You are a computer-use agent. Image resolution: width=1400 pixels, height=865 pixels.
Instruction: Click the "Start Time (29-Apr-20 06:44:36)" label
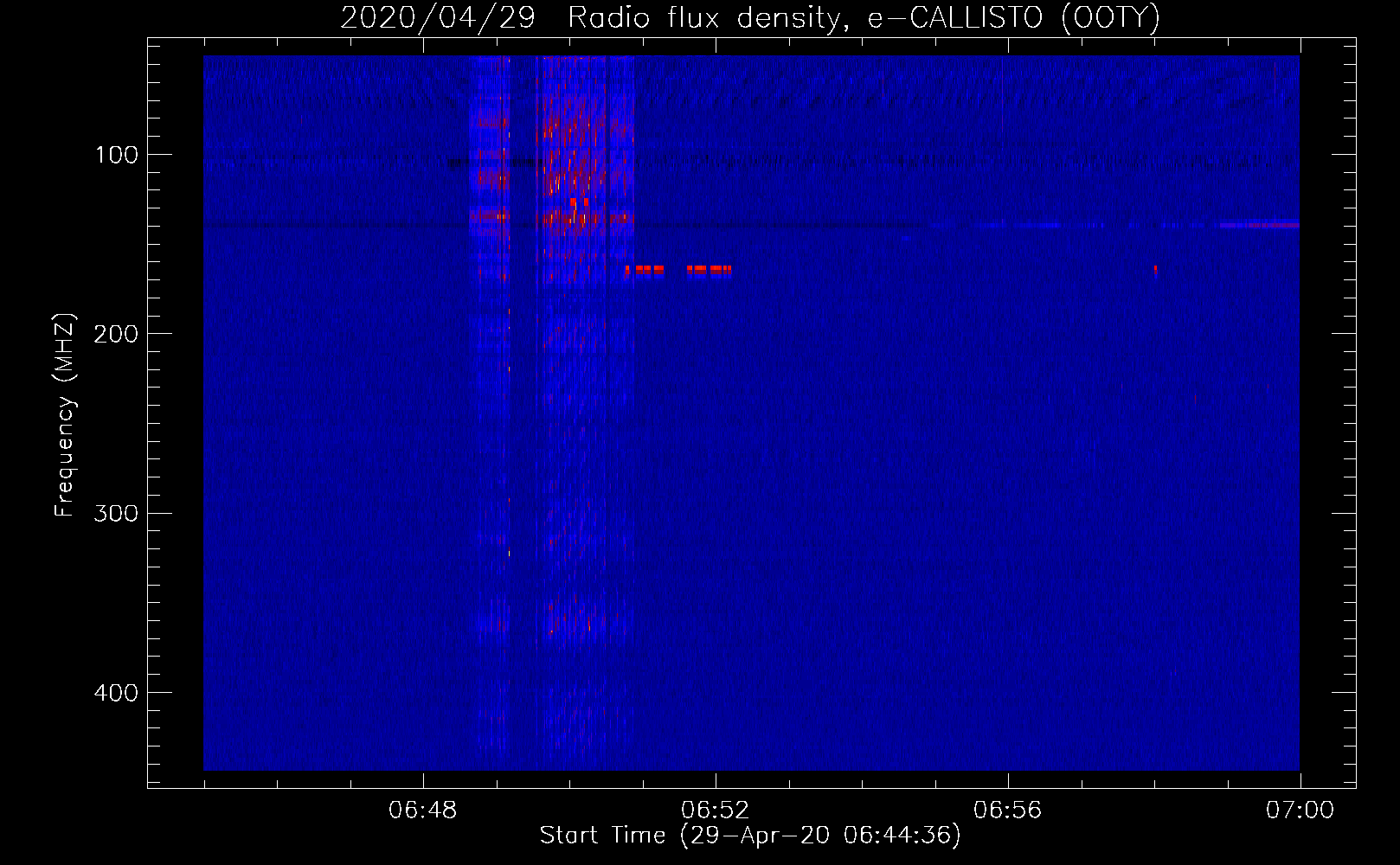click(x=750, y=836)
